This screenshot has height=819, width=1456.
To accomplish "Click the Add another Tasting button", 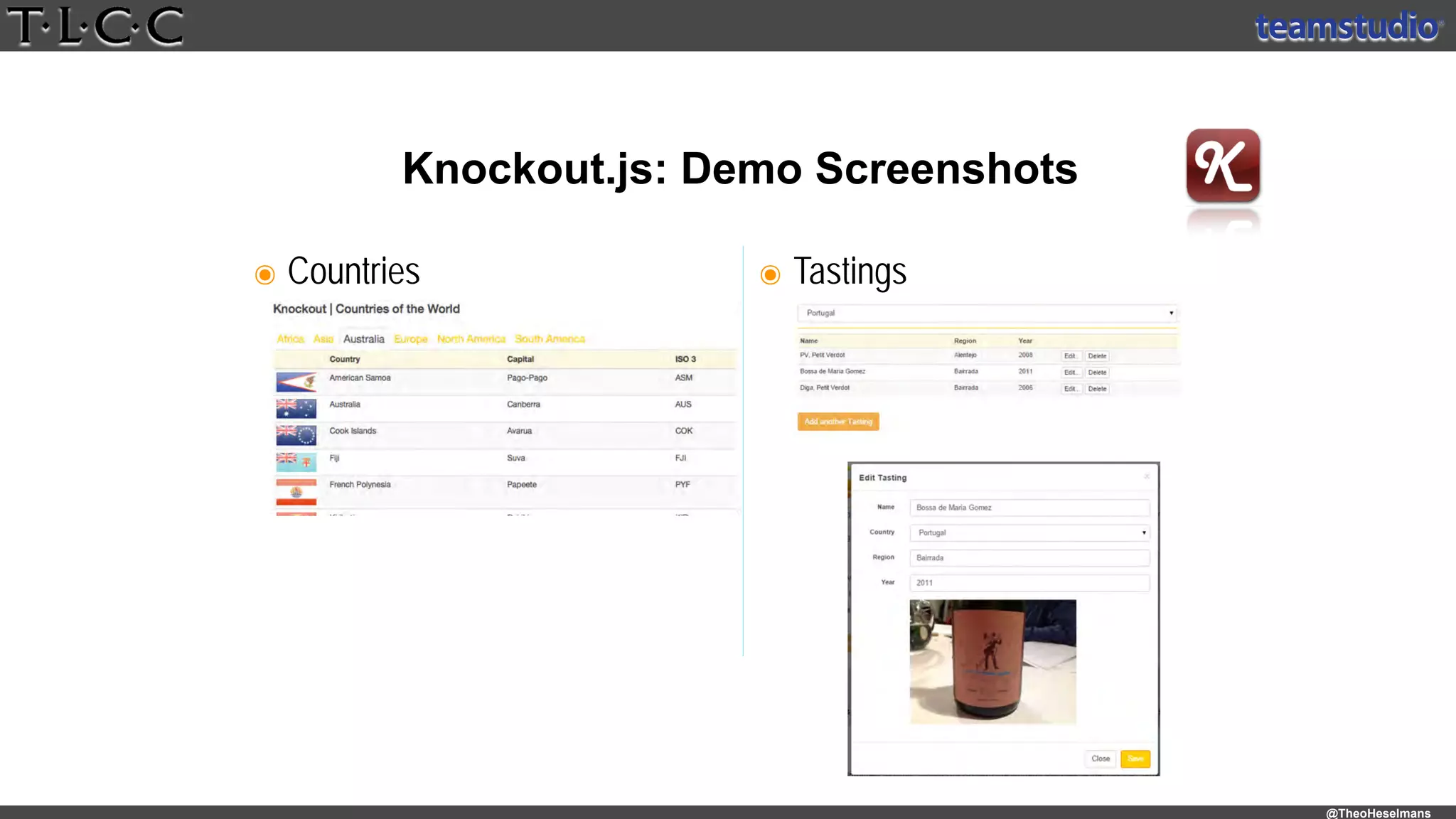I will tap(838, 422).
